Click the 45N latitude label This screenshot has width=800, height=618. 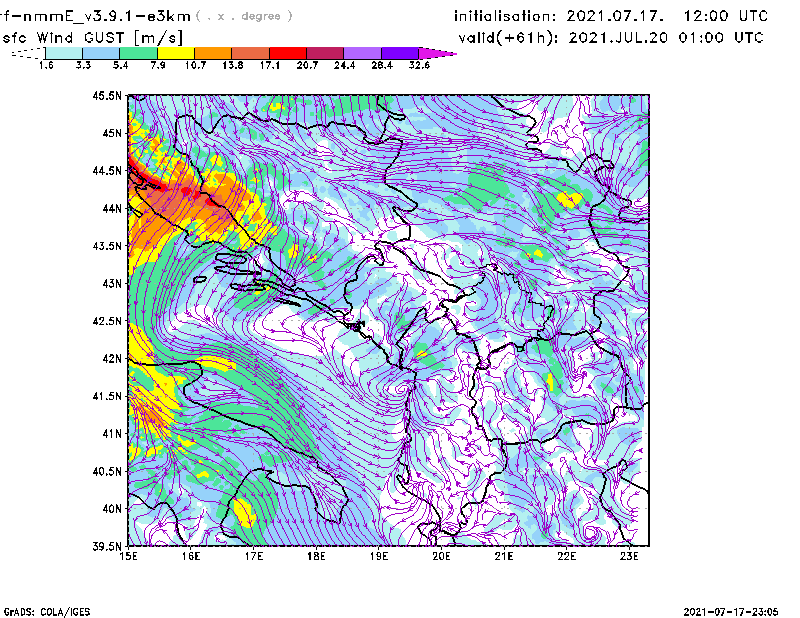coord(112,133)
